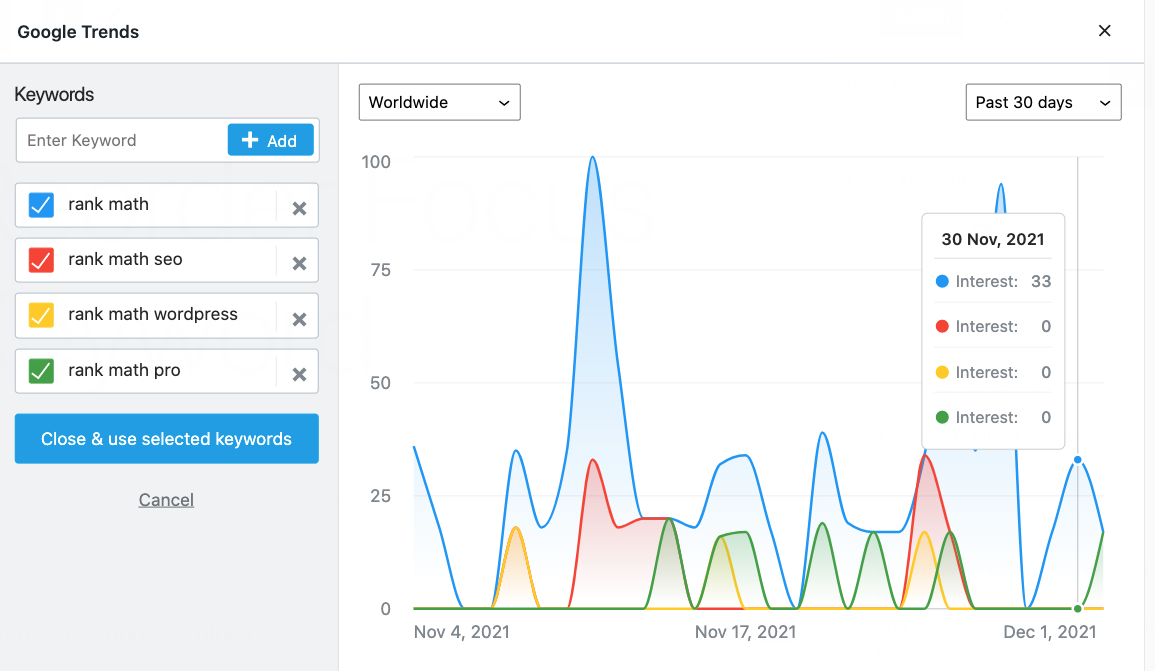Viewport: 1155px width, 671px height.
Task: Uncheck the red 'rank math seo' checkbox
Action: [x=41, y=260]
